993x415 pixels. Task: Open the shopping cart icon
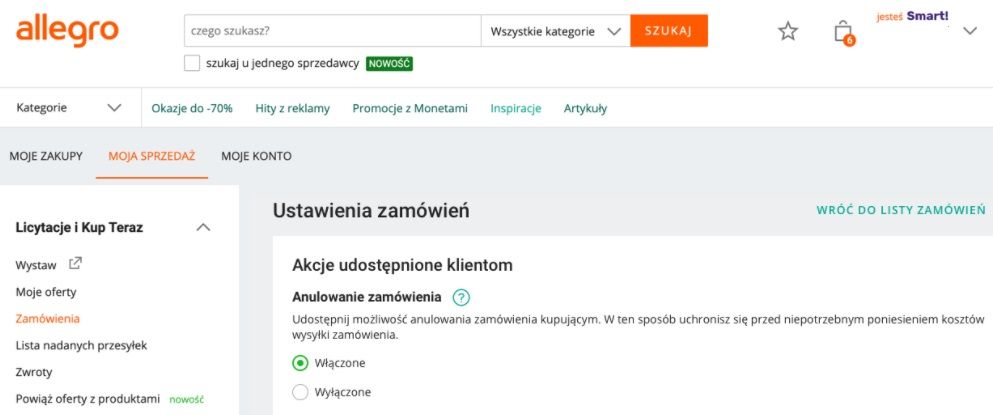click(x=843, y=32)
